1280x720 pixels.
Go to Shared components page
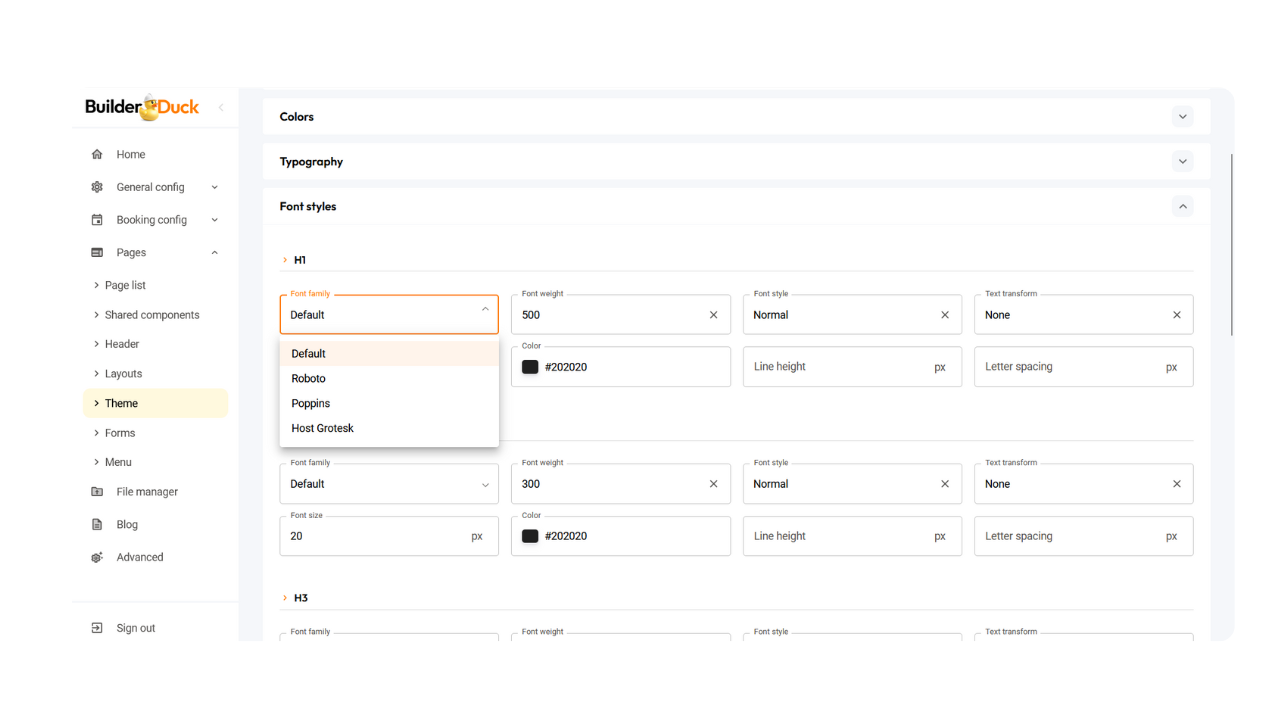(x=152, y=315)
